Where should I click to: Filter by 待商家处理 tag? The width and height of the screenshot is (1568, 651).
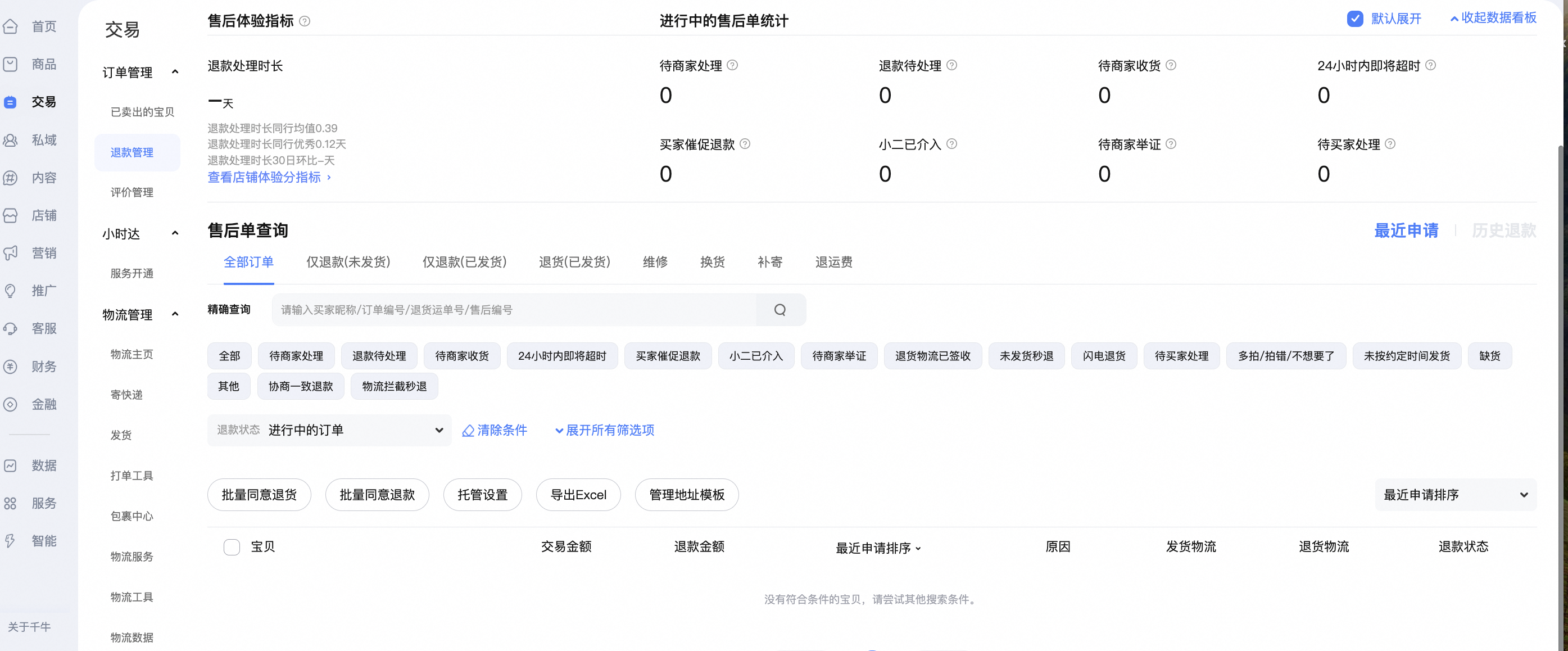point(296,356)
